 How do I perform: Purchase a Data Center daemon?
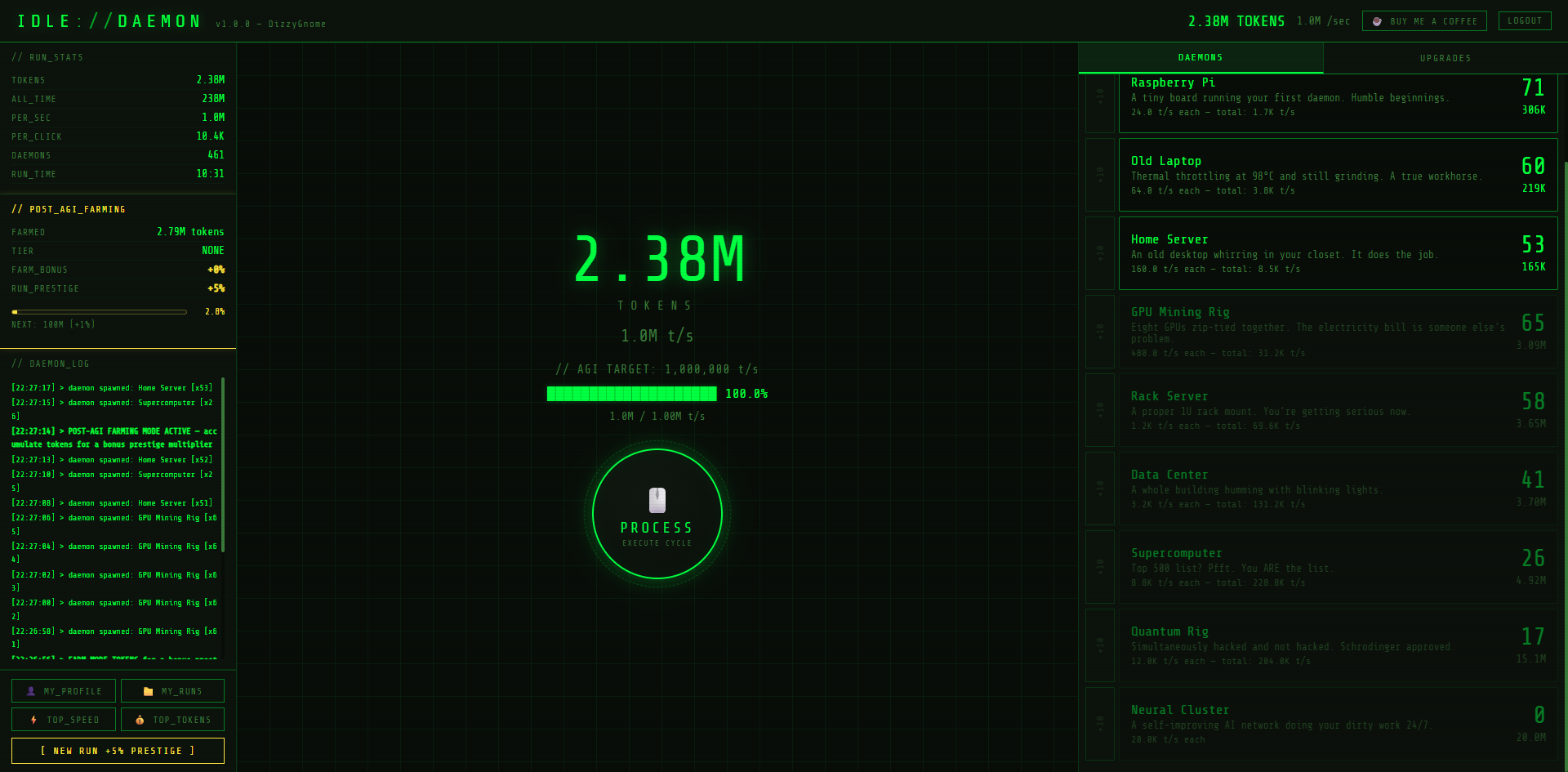tap(1338, 488)
